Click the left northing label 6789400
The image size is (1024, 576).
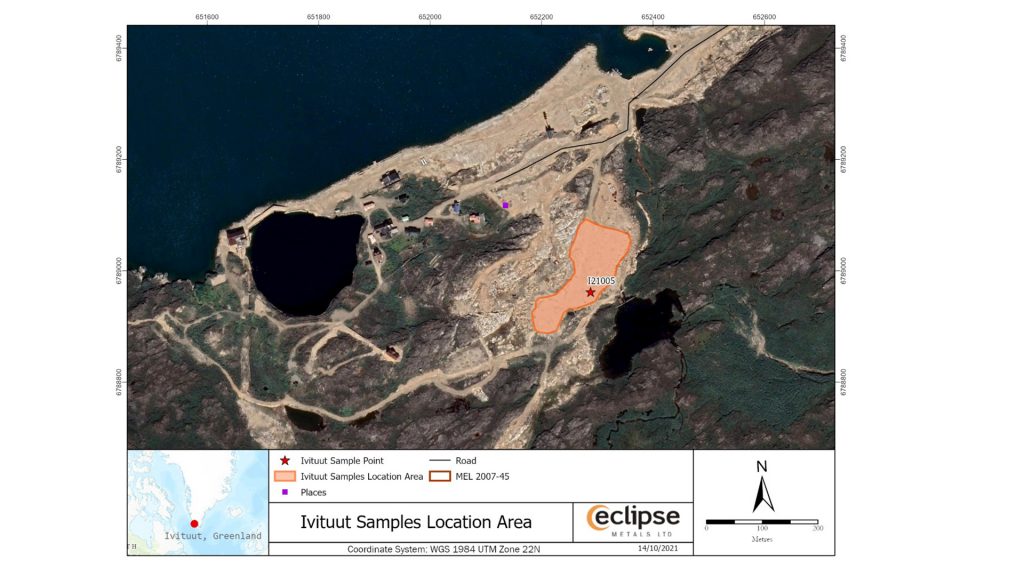point(119,48)
